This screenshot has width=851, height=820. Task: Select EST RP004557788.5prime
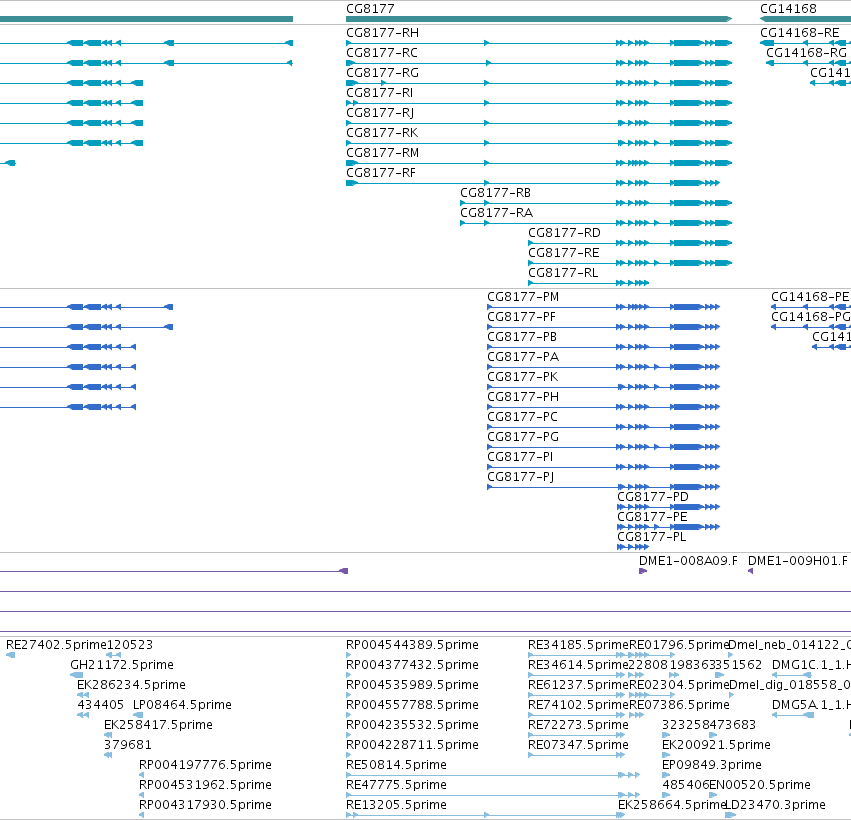pos(412,705)
